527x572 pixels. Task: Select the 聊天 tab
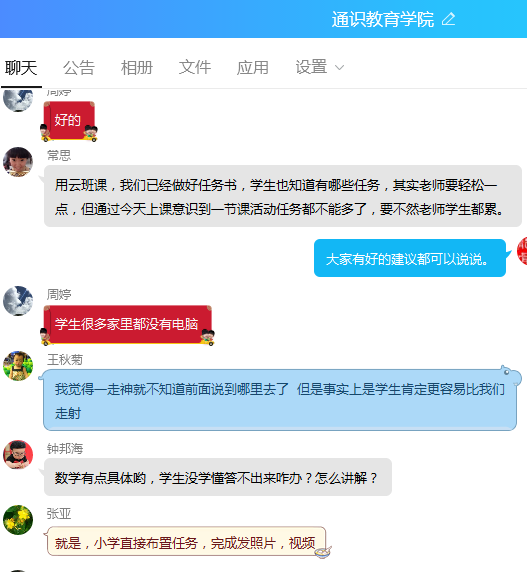(x=21, y=68)
